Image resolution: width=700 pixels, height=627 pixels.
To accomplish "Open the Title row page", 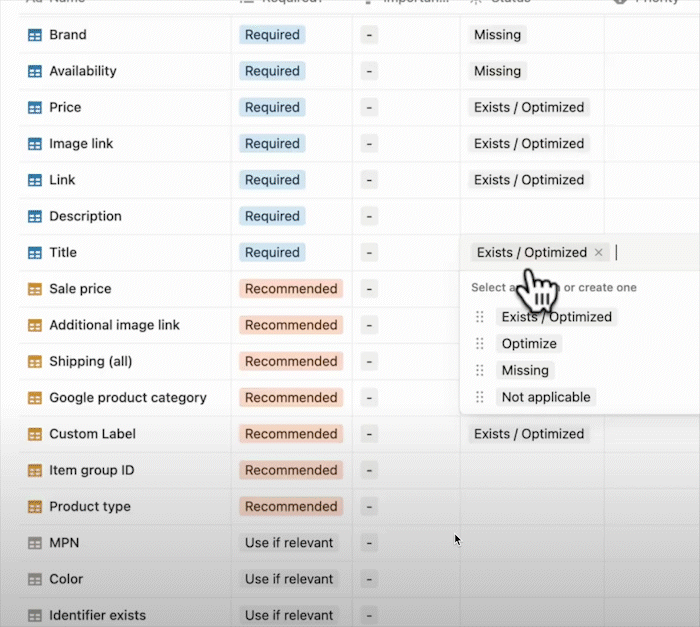I will click(63, 253).
